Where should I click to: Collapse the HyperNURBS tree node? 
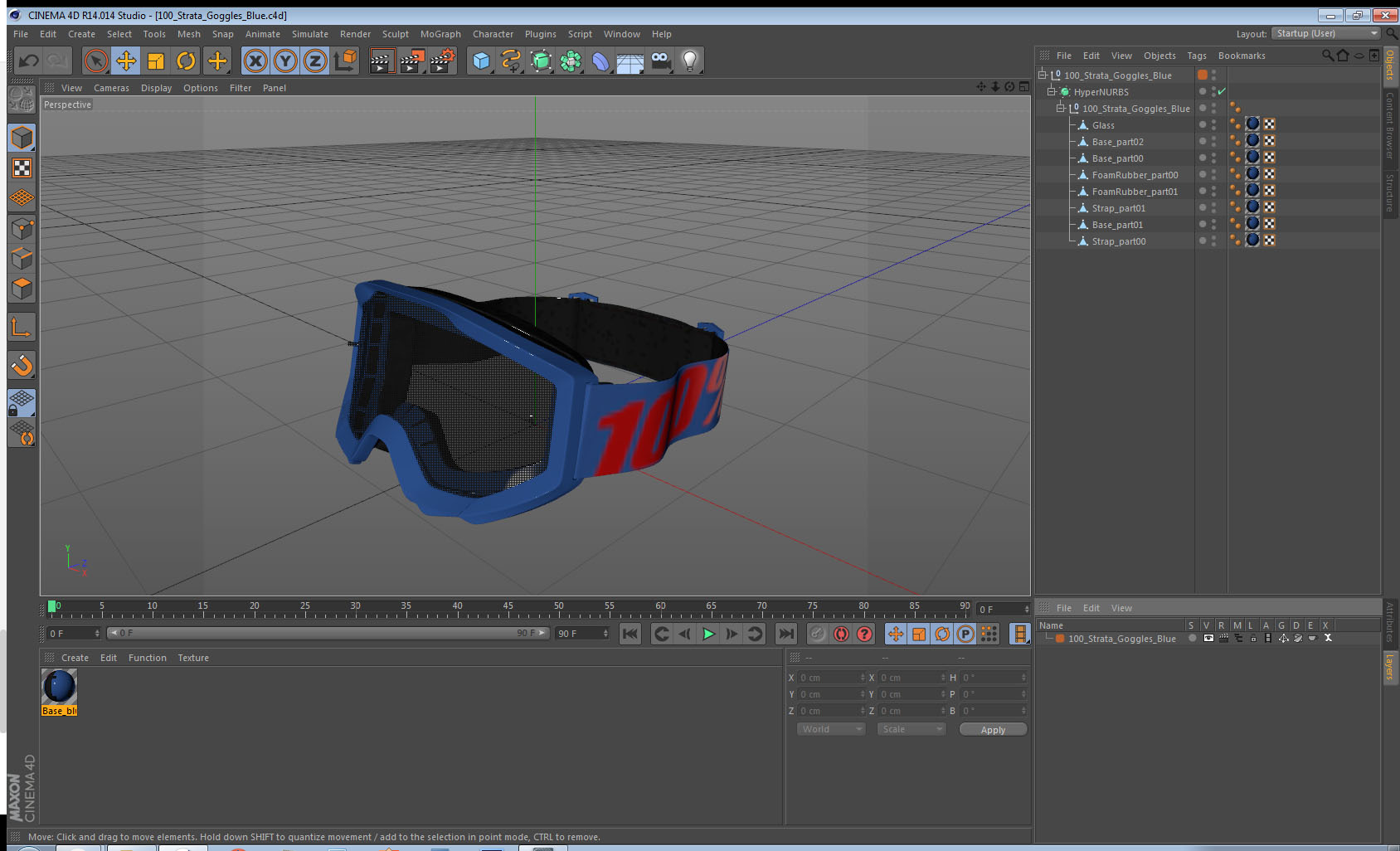point(1051,91)
